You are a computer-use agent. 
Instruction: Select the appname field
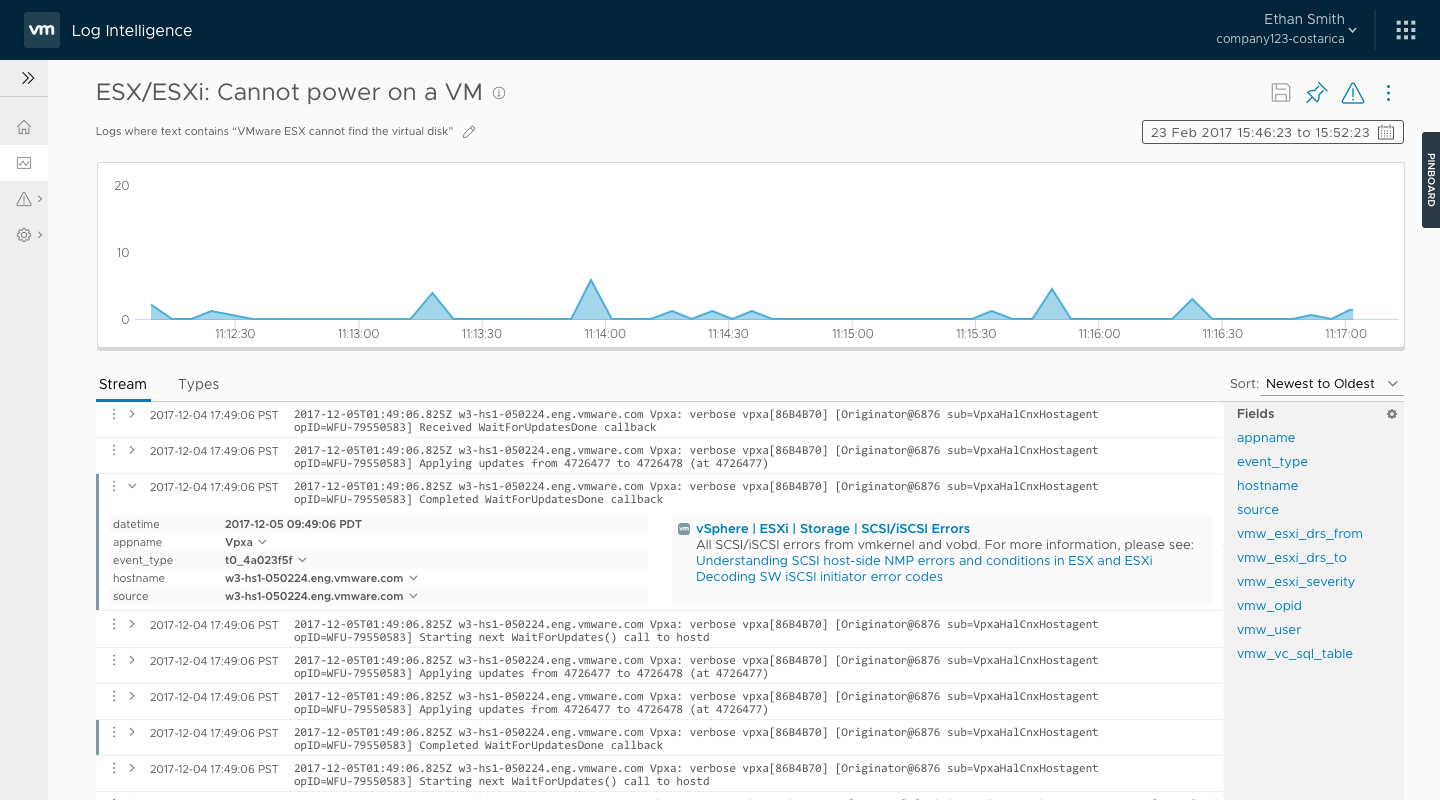tap(1266, 438)
